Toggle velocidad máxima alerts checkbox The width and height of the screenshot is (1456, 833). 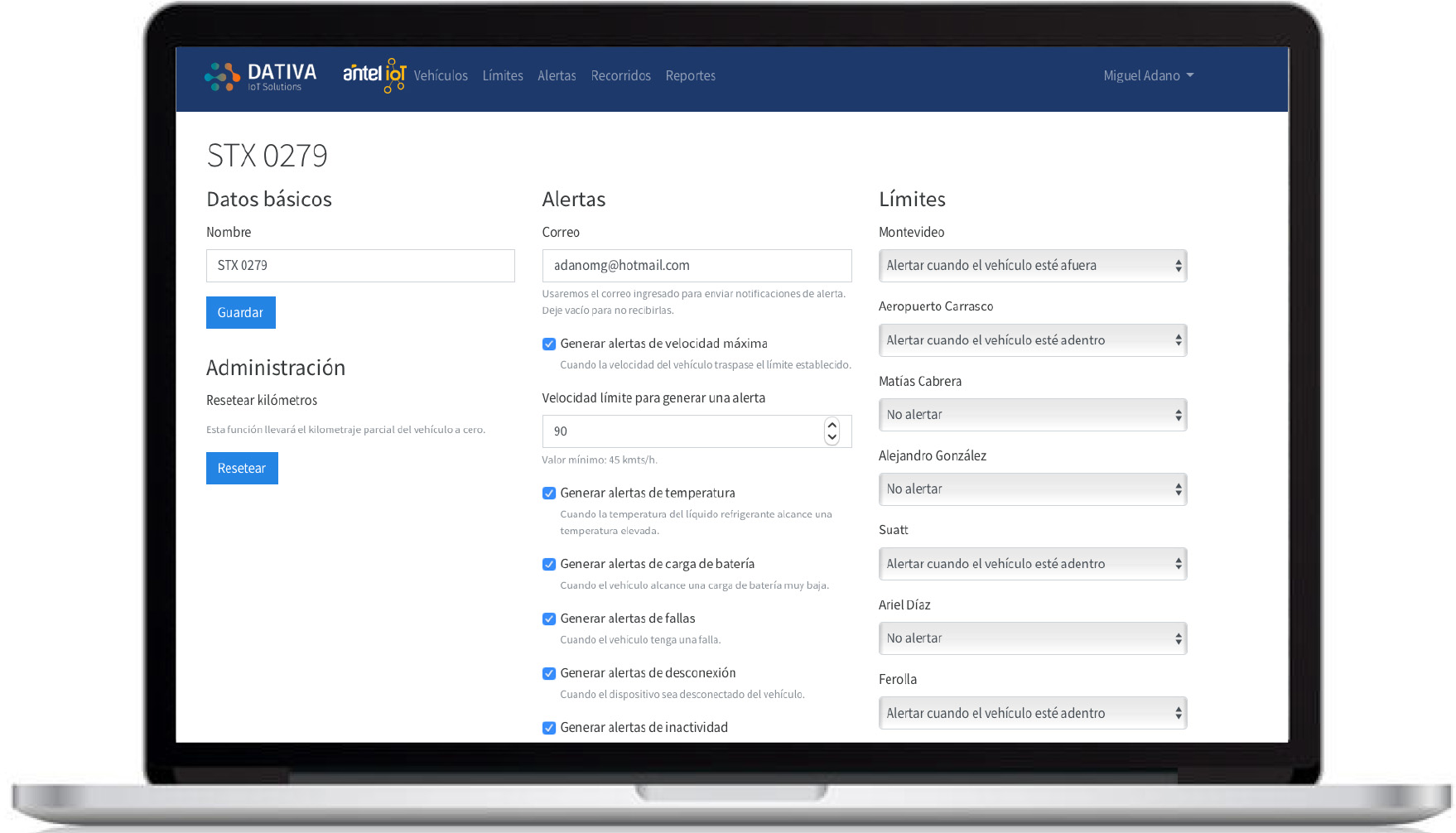[549, 344]
